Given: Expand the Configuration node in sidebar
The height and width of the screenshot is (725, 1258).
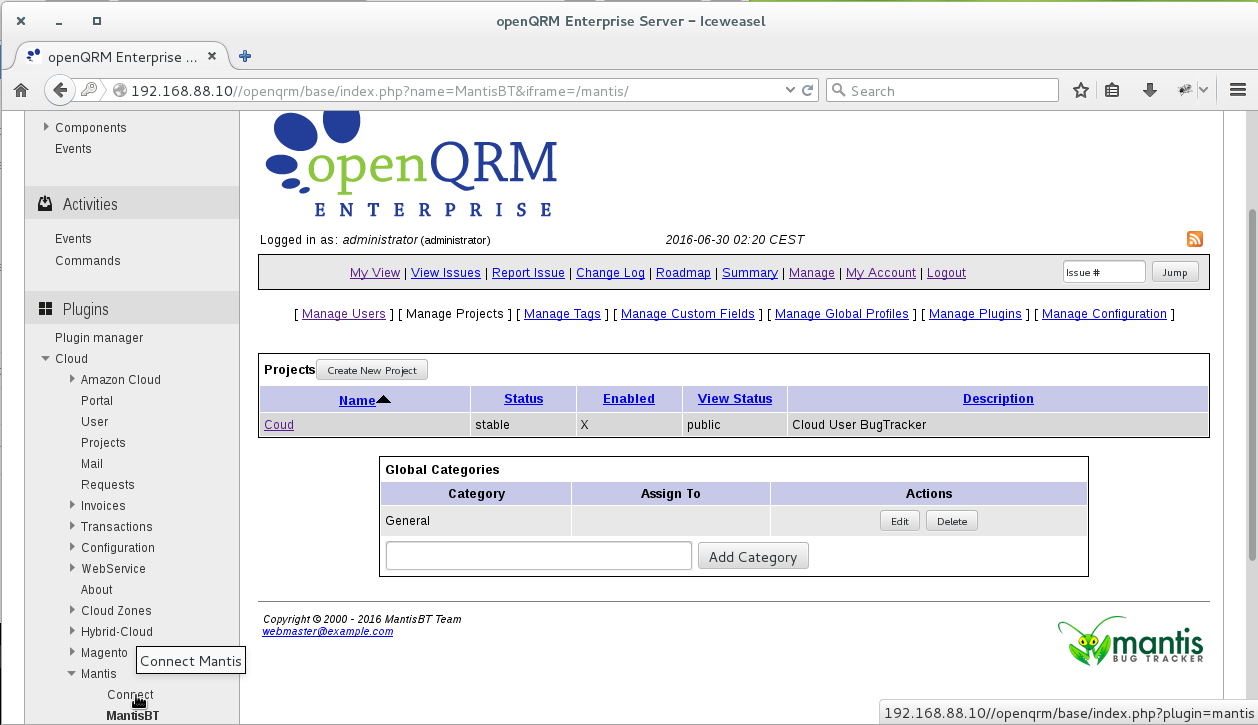Looking at the screenshot, I should 72,547.
